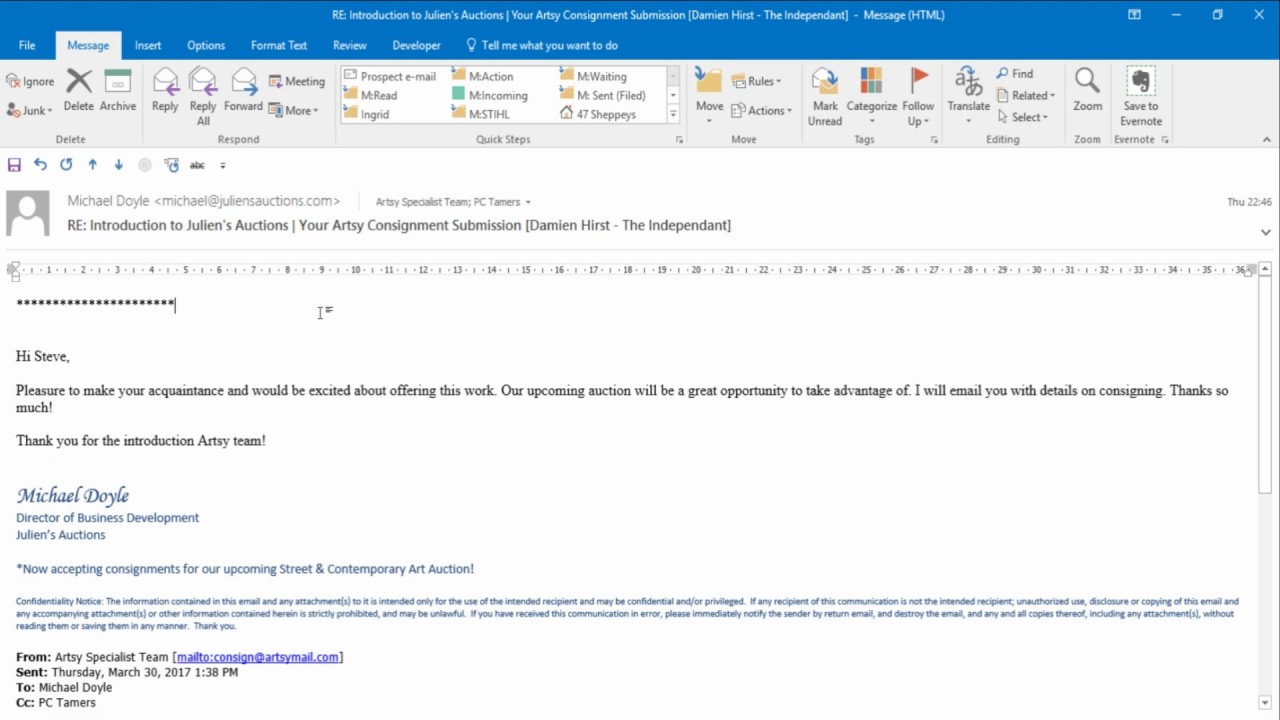Save email to Evernote
Screen dimensions: 1280x720
click(1141, 97)
